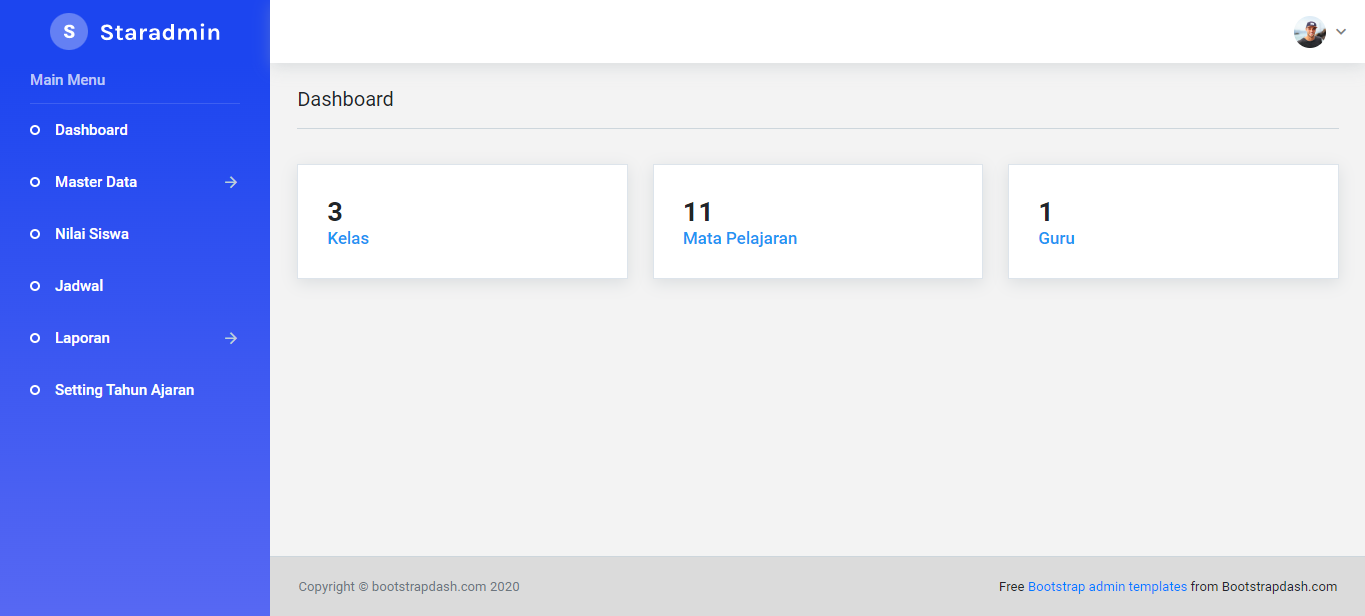
Task: Click the Staradmin 'S' logo icon
Action: 69,32
